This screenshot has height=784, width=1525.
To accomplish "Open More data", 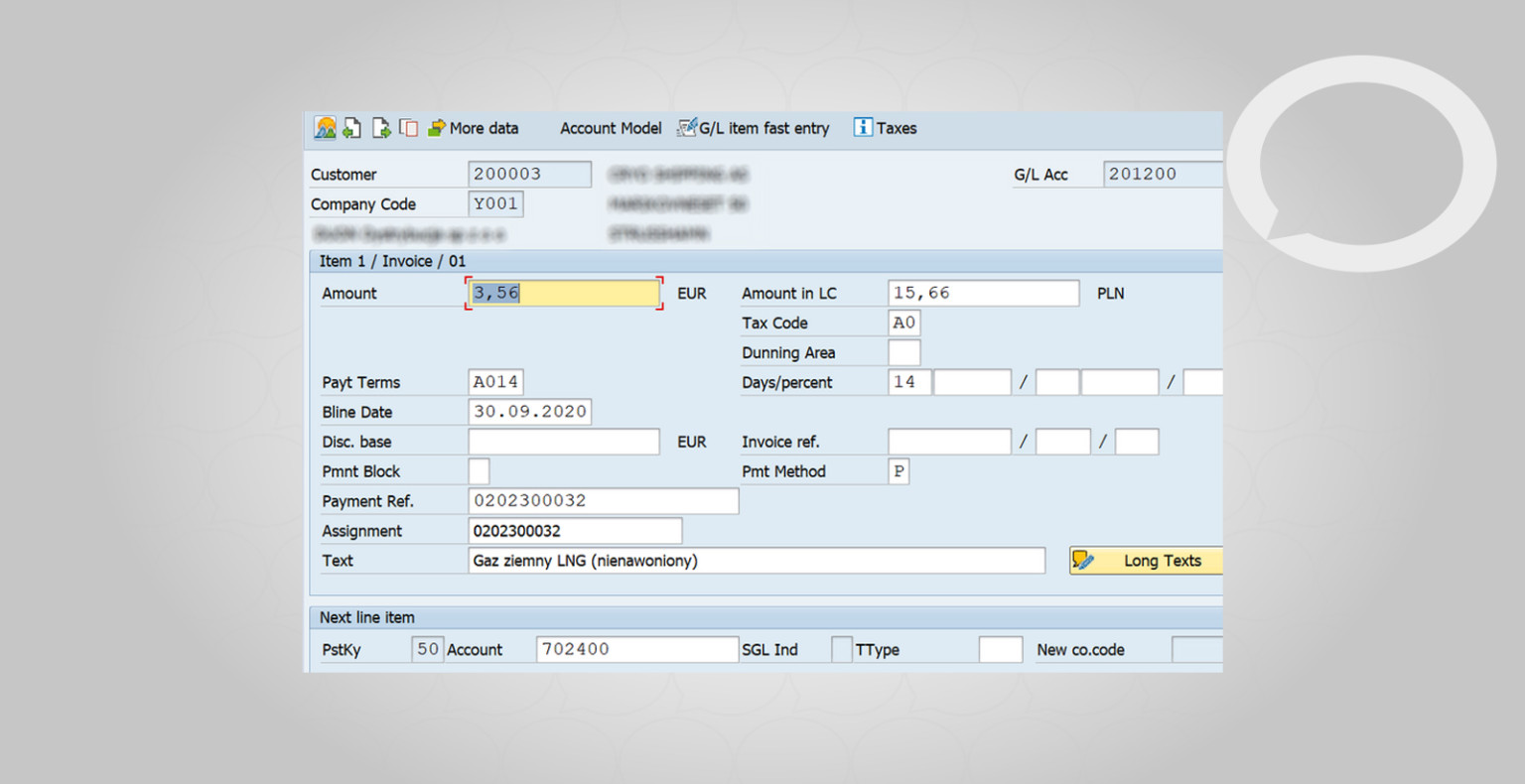I will pos(474,128).
